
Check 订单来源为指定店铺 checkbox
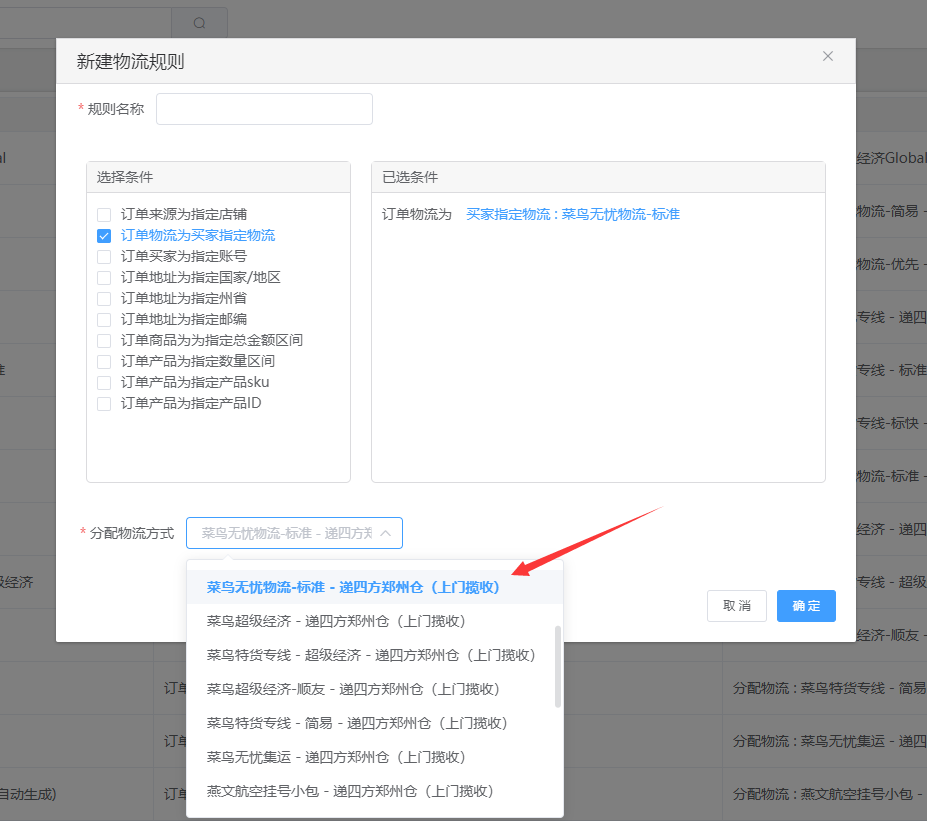click(104, 215)
